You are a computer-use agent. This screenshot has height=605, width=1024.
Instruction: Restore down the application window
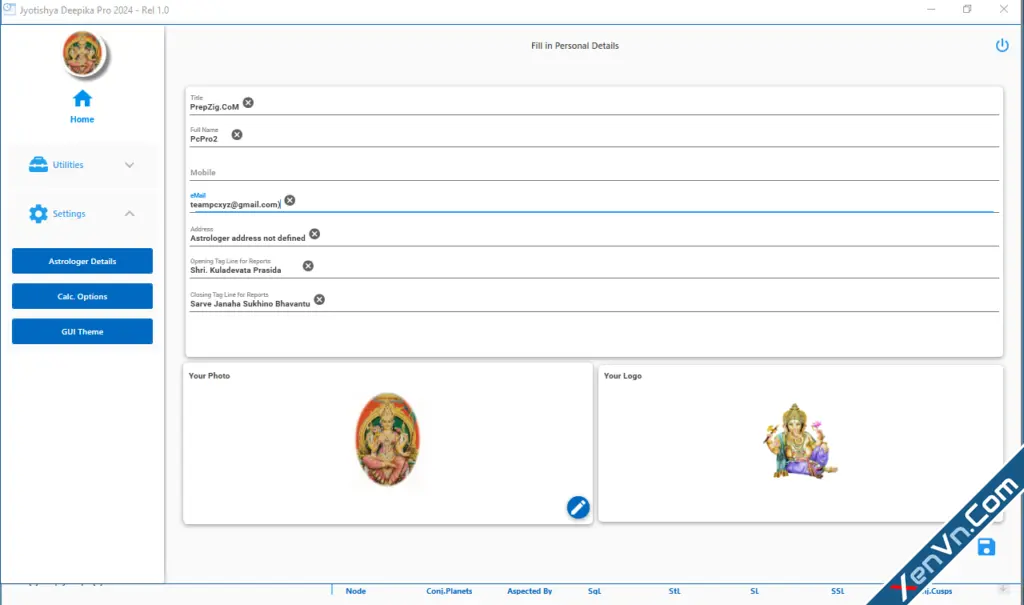[967, 9]
